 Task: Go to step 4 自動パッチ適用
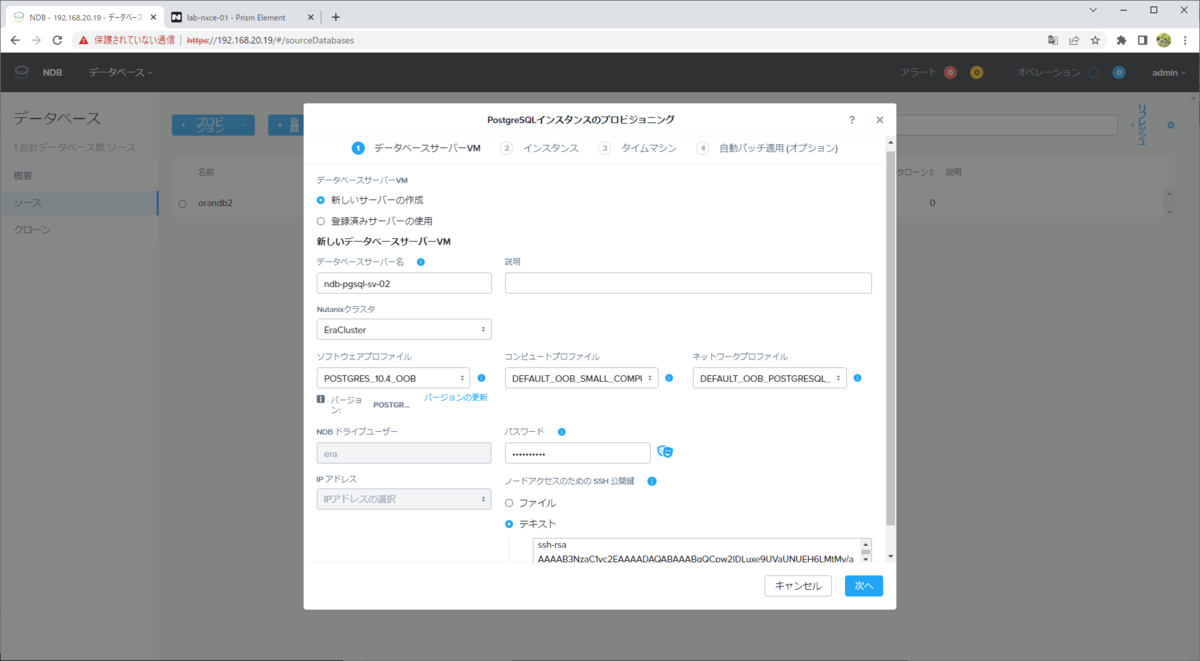click(x=767, y=148)
